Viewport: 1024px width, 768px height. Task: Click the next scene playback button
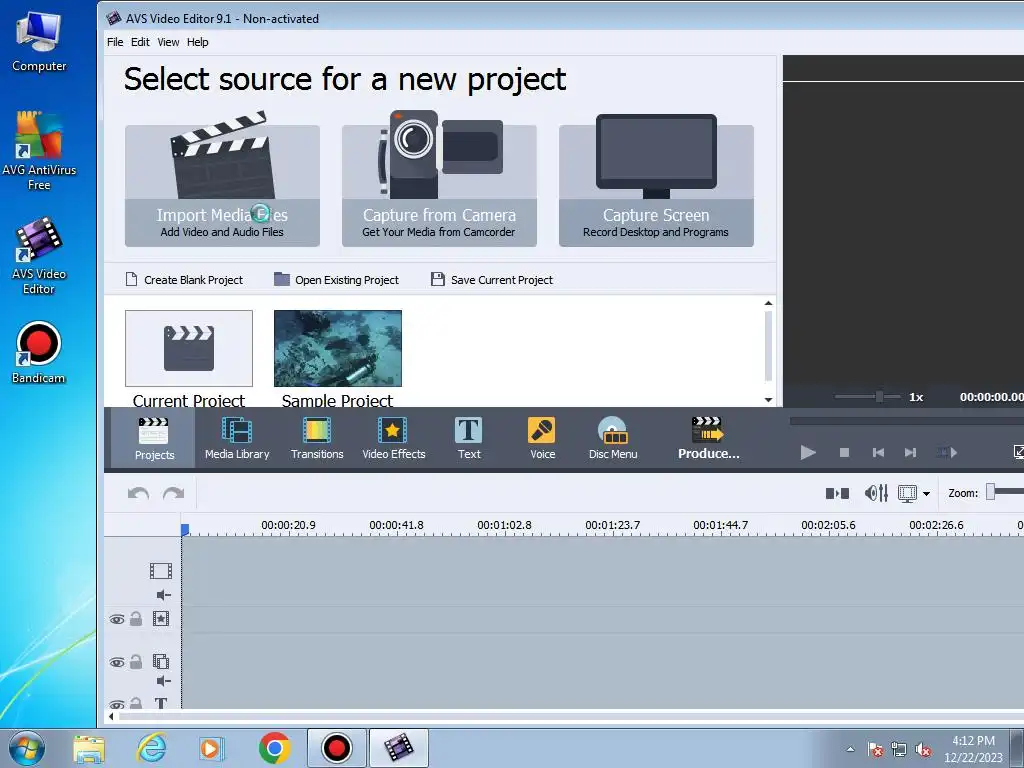(x=947, y=452)
